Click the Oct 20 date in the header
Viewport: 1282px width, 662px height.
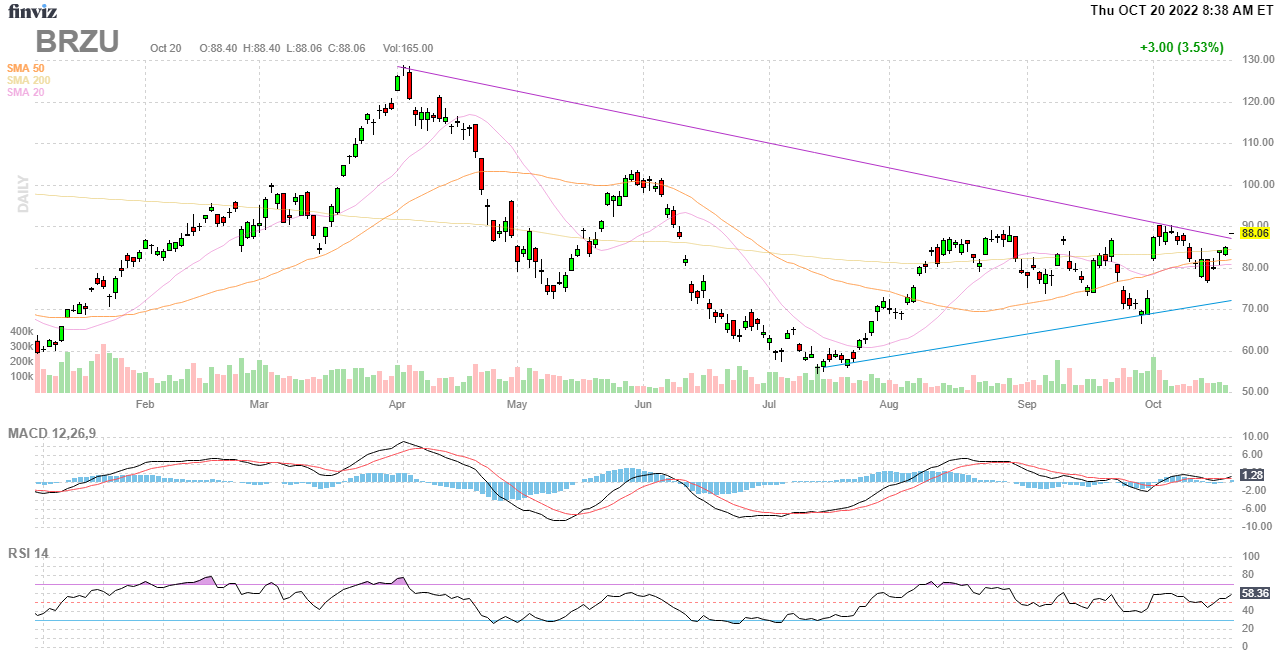click(x=164, y=48)
